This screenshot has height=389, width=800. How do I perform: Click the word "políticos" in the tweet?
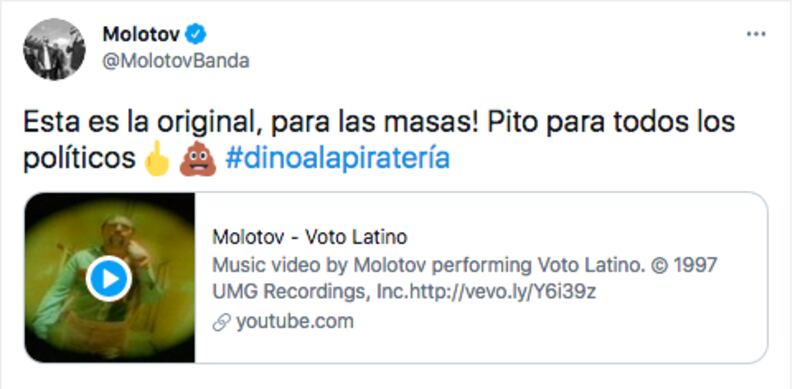pos(79,159)
